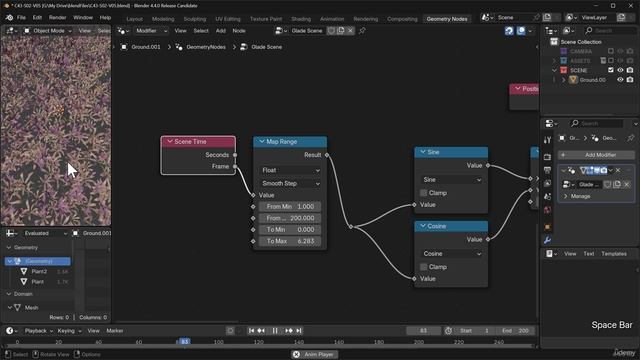Open the Modifier type dropdown in node editor
Screen dimensions: 640x360
pyautogui.click(x=151, y=31)
